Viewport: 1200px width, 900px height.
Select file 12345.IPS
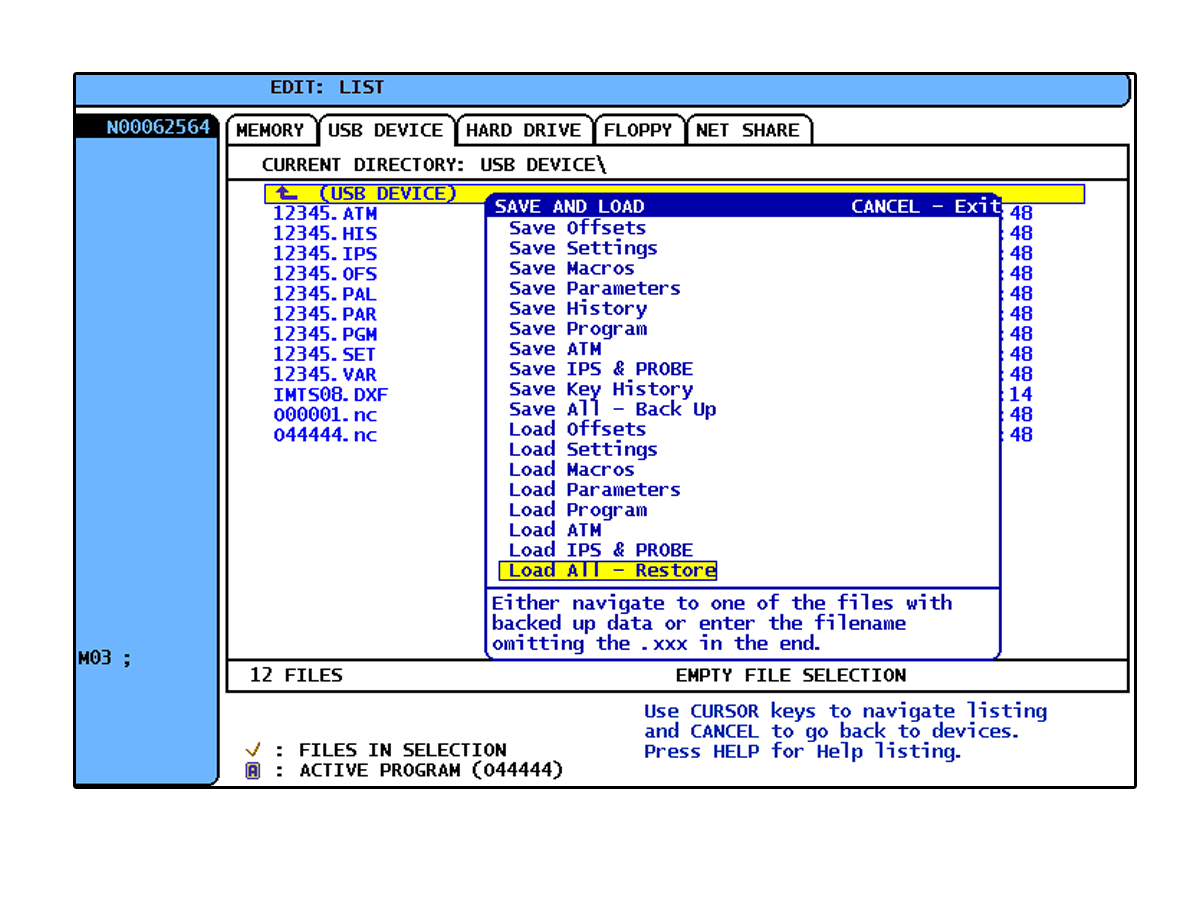[x=325, y=254]
